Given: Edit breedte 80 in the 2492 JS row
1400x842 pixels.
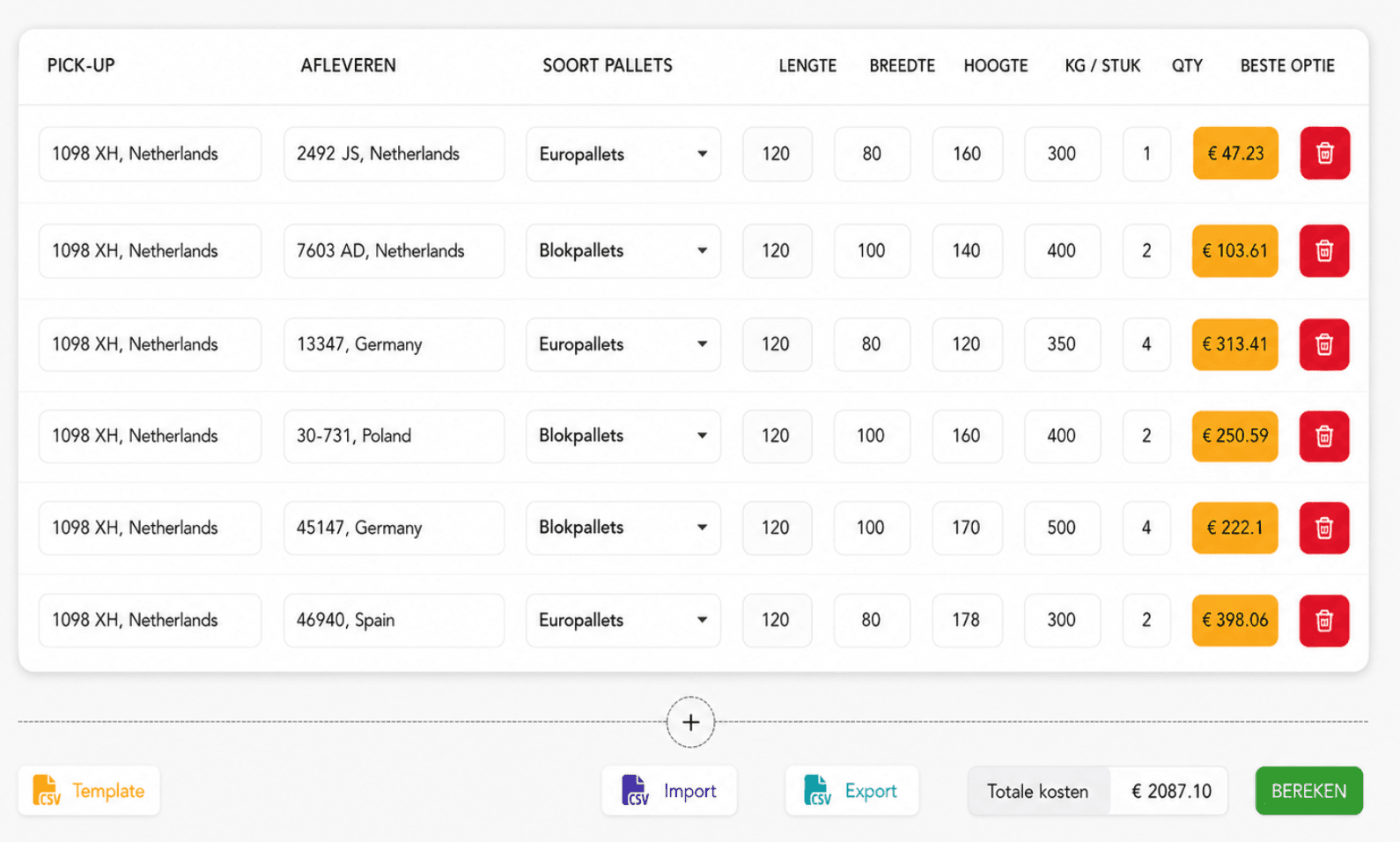Looking at the screenshot, I should click(x=872, y=154).
